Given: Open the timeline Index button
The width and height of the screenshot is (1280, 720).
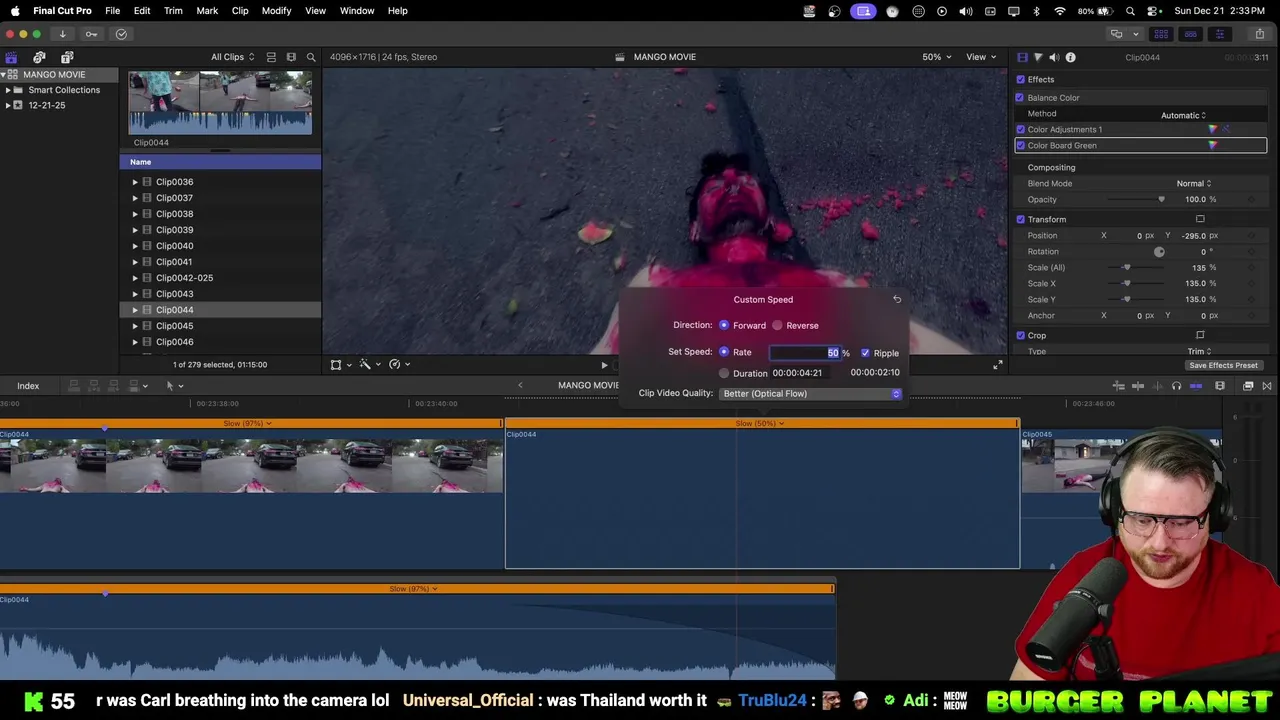Looking at the screenshot, I should [x=28, y=386].
